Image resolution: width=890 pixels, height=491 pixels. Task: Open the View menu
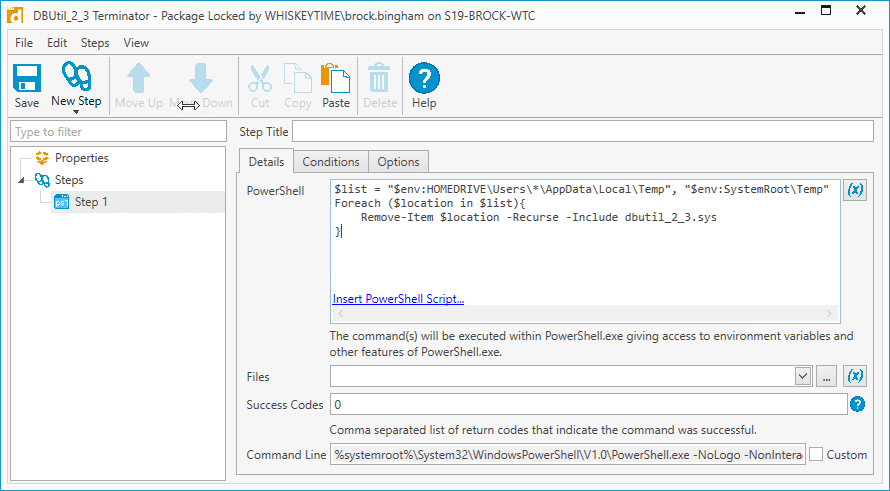pyautogui.click(x=136, y=43)
